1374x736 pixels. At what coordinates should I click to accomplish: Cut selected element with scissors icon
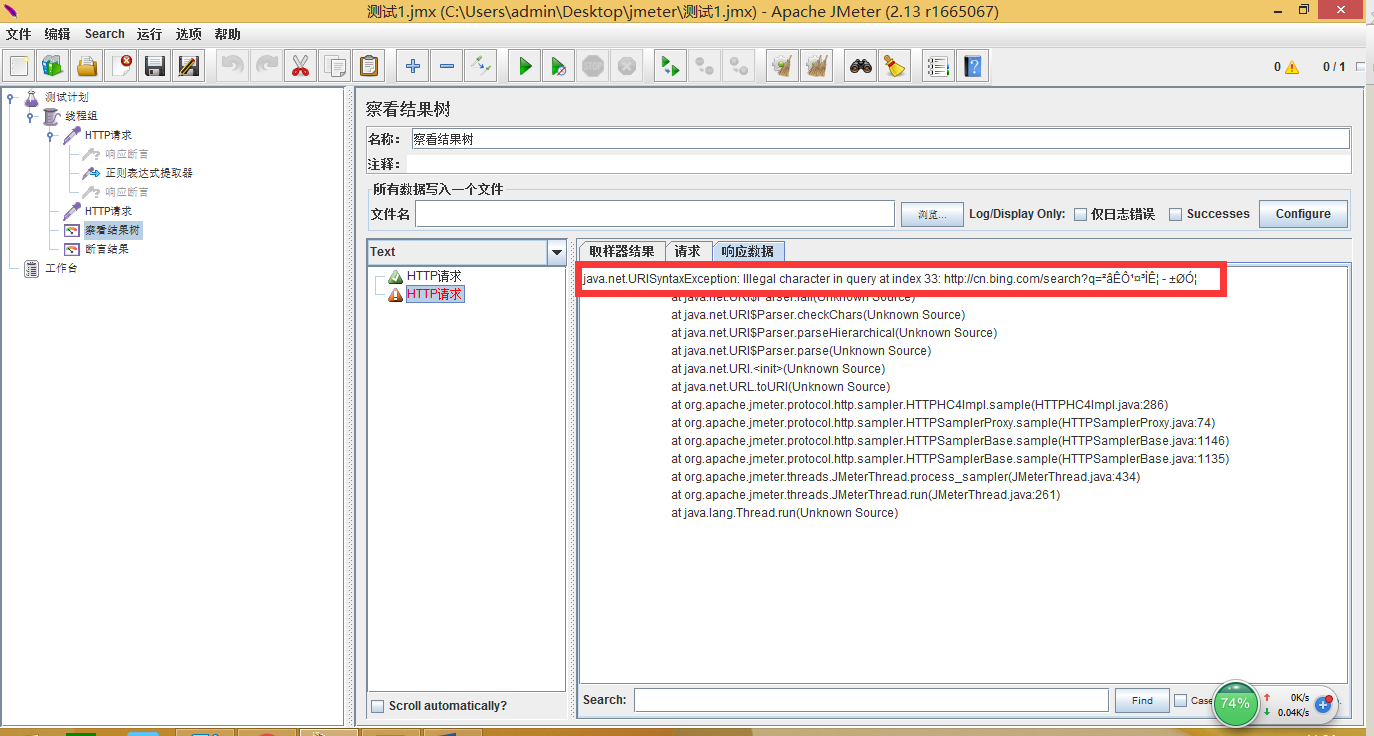click(x=300, y=67)
